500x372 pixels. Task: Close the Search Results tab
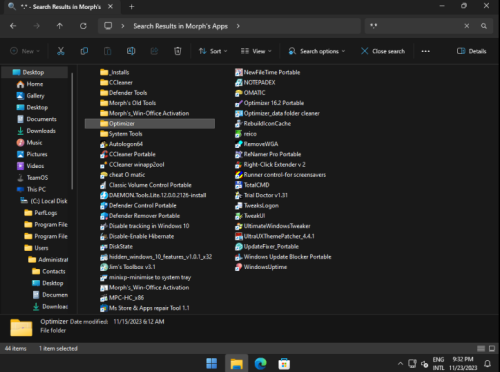tap(110, 7)
